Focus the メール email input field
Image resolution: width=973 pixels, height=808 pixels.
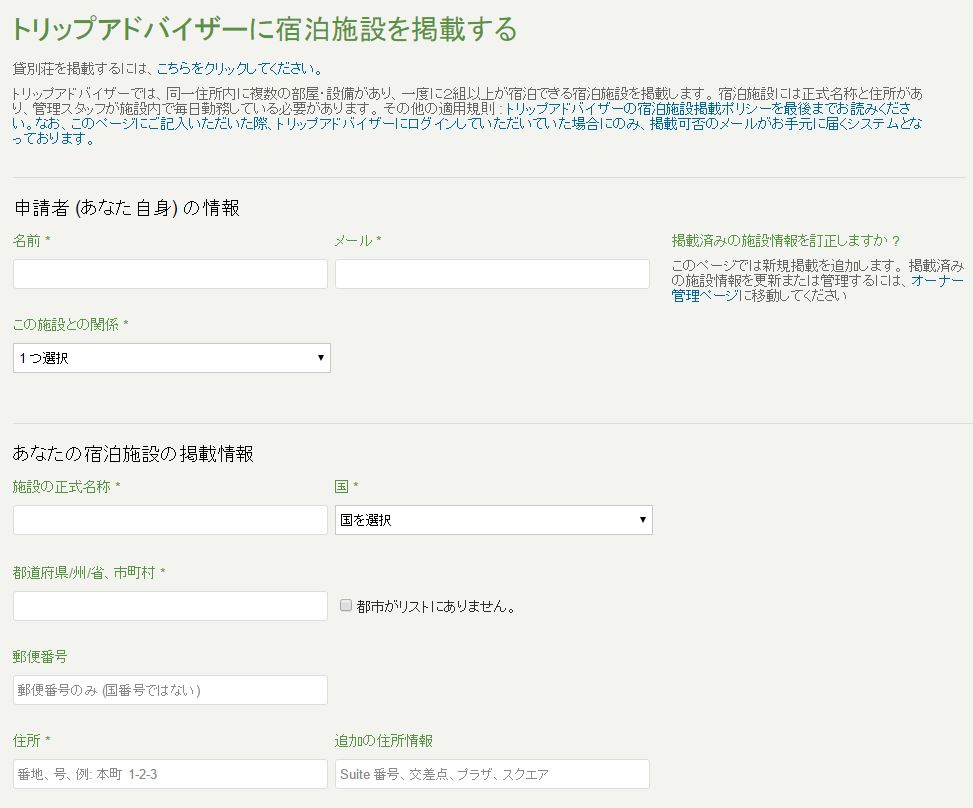[492, 274]
